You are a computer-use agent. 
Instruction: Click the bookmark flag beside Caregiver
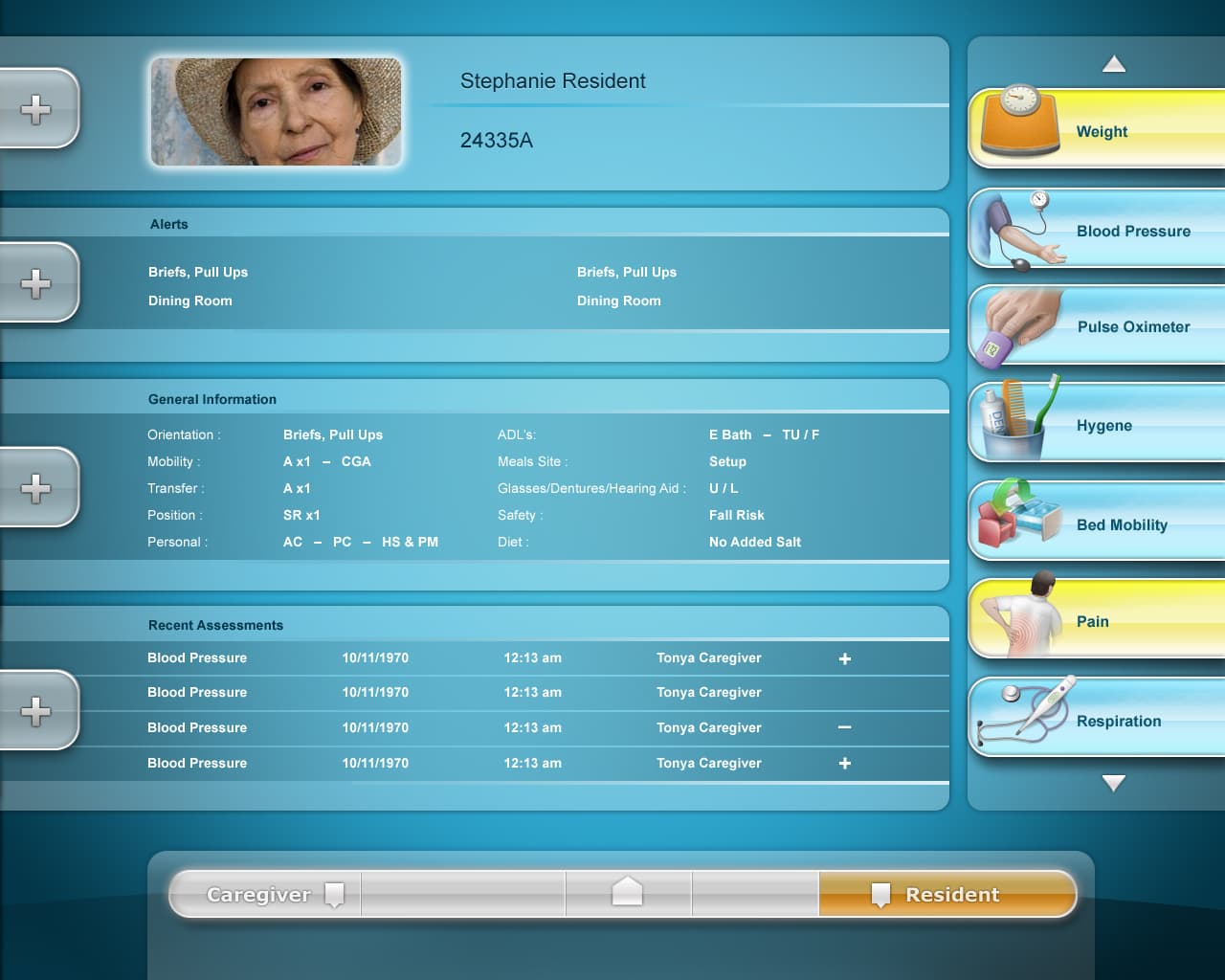tap(333, 894)
